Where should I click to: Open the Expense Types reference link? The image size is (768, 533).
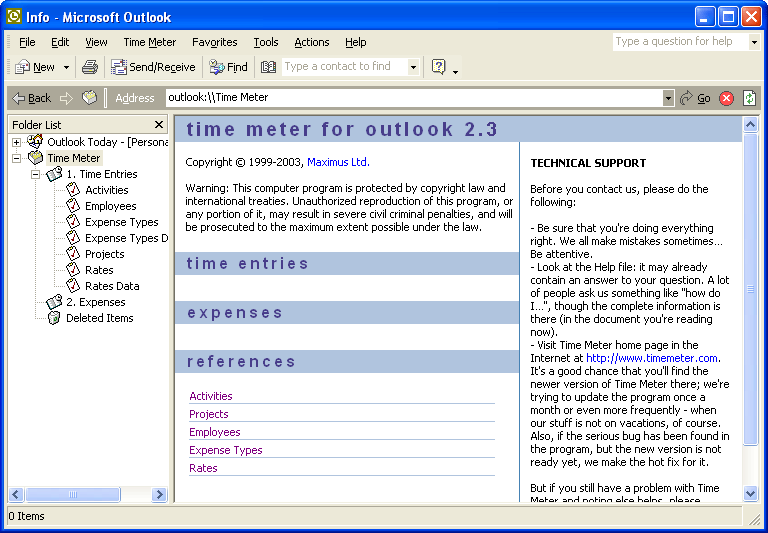pyautogui.click(x=226, y=450)
